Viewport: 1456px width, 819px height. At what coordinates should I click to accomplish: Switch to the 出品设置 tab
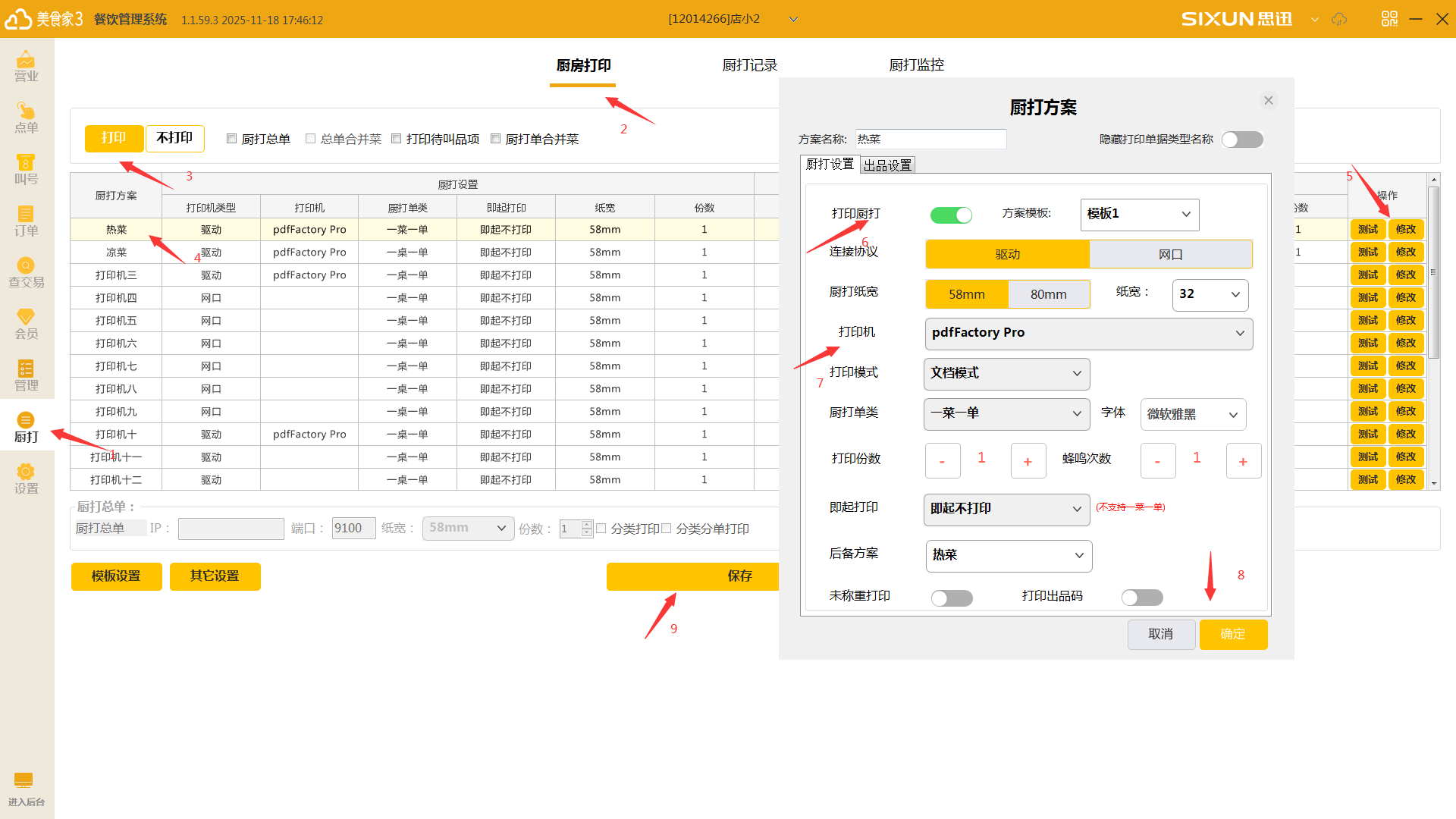(x=887, y=165)
